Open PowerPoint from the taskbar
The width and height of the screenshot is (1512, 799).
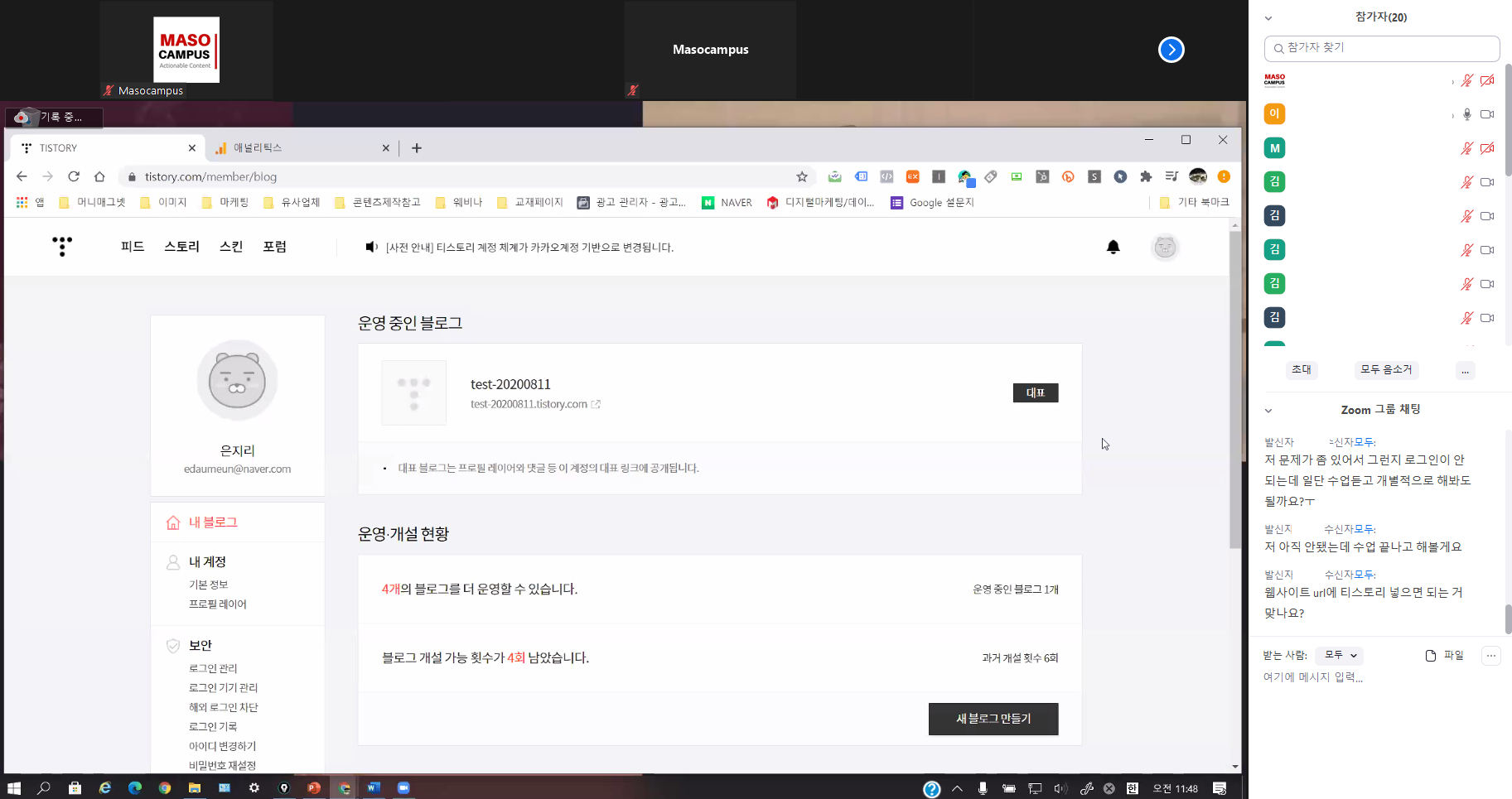[x=314, y=787]
